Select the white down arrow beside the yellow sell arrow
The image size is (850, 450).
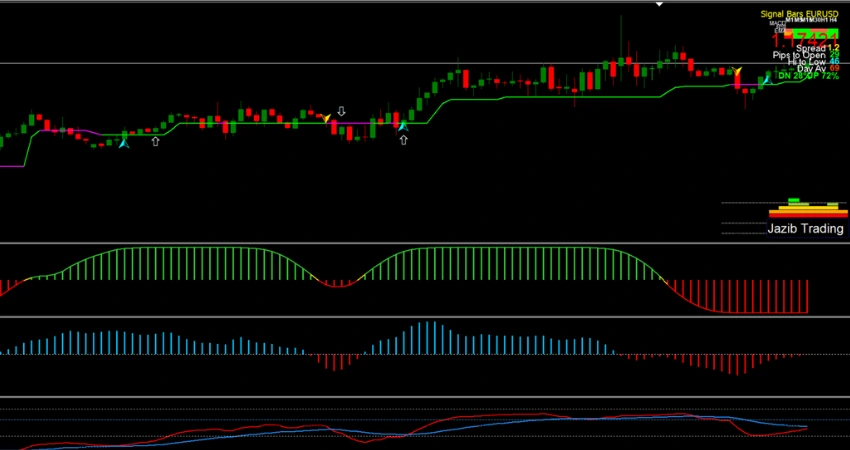(342, 112)
